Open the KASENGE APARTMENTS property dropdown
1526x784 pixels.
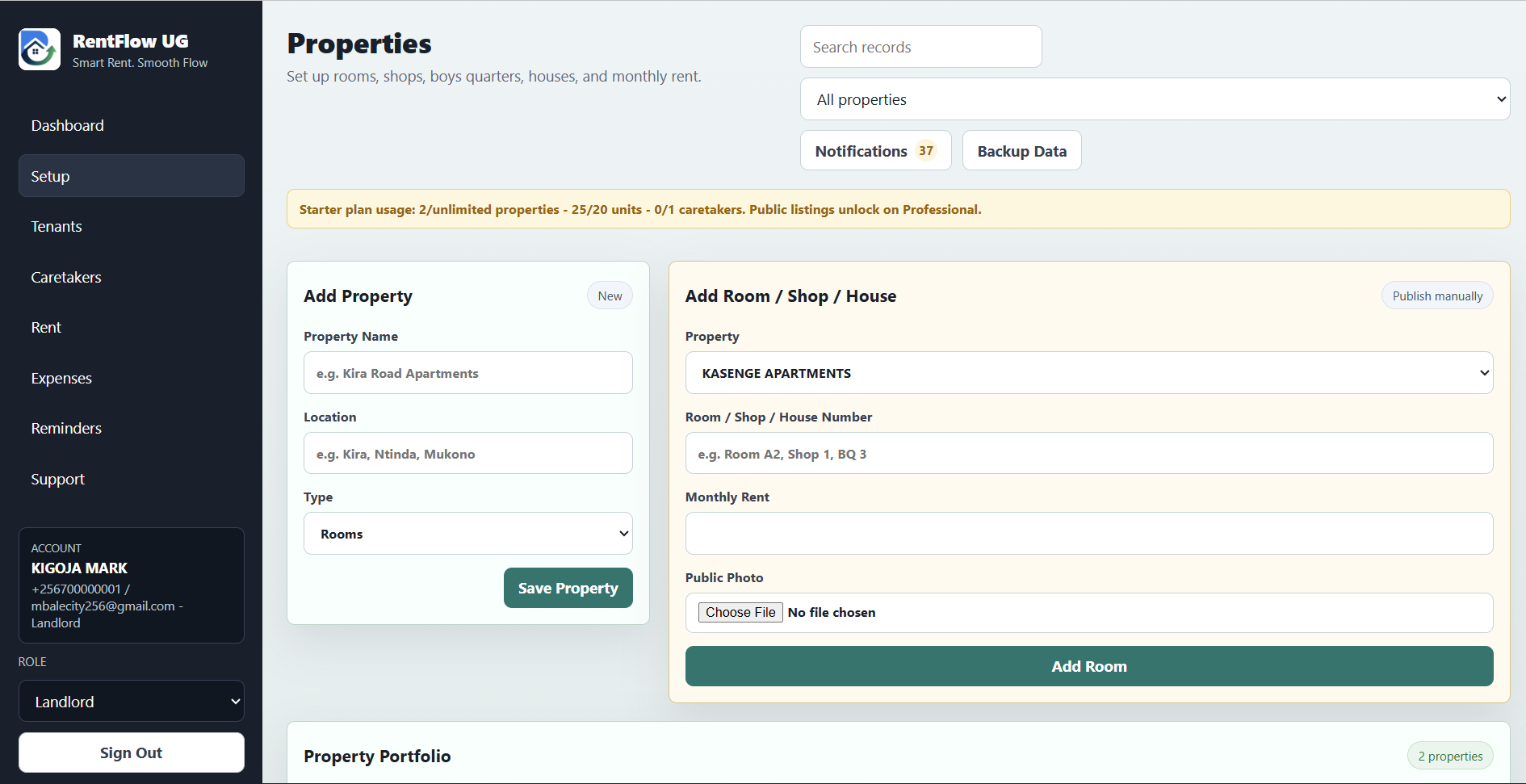[1089, 373]
